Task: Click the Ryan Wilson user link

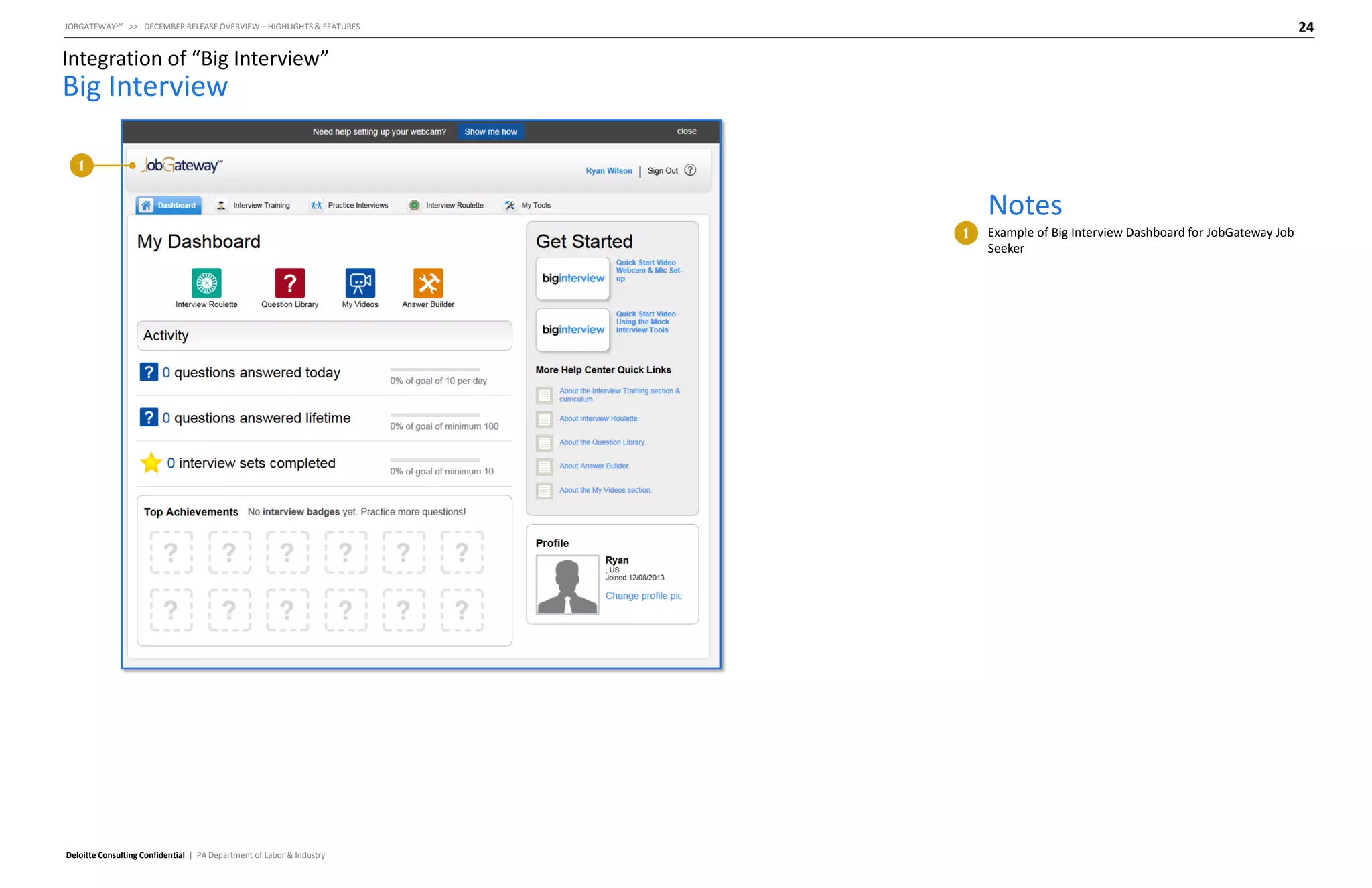Action: tap(609, 171)
